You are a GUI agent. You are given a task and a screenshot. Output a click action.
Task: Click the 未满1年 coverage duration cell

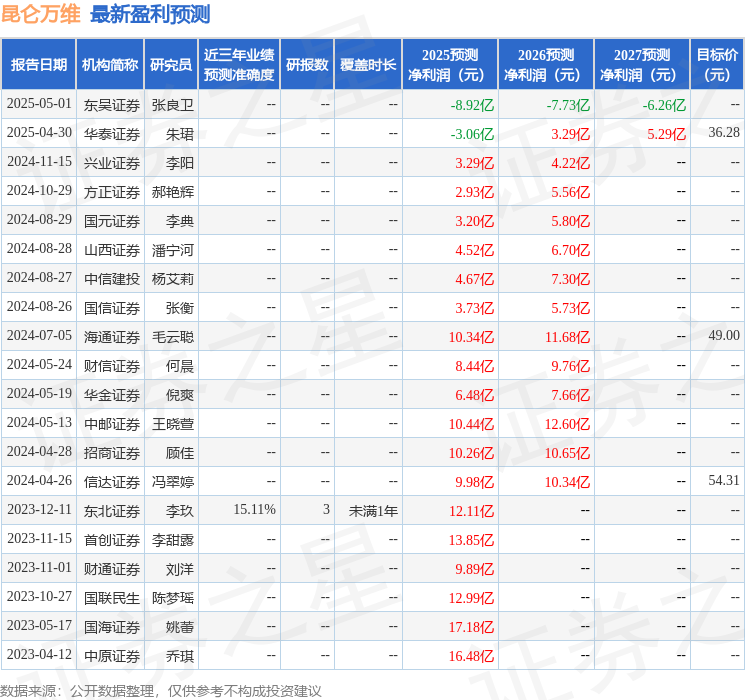click(373, 511)
